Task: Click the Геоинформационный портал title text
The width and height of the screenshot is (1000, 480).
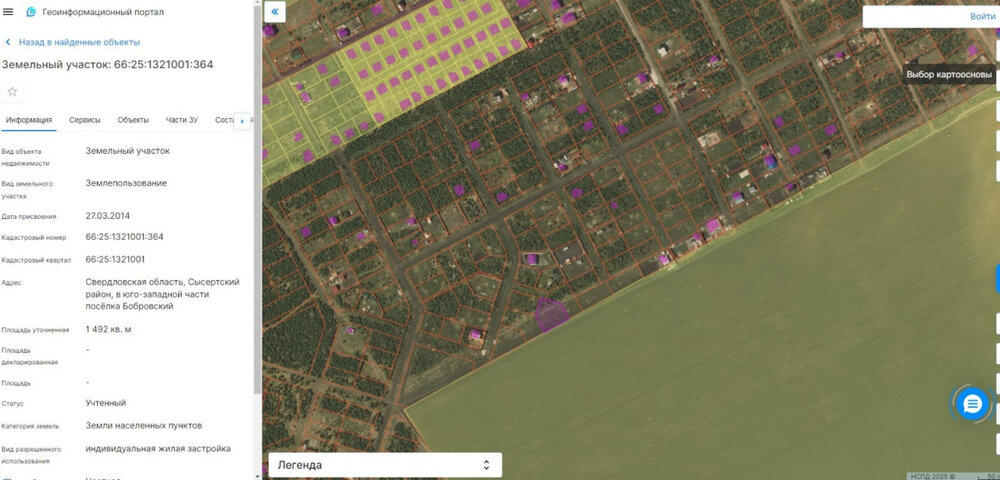Action: point(103,12)
